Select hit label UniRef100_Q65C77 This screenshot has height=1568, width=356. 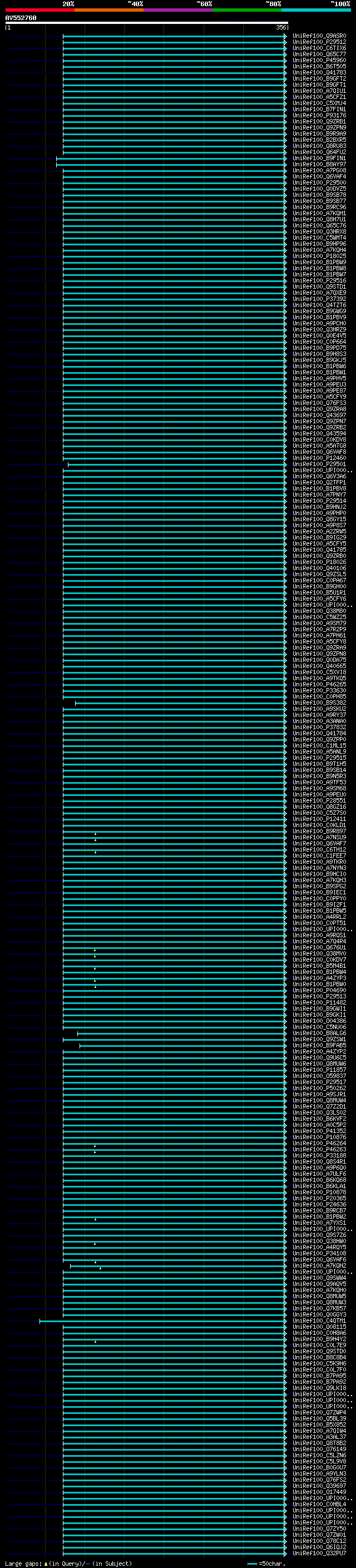[319, 54]
